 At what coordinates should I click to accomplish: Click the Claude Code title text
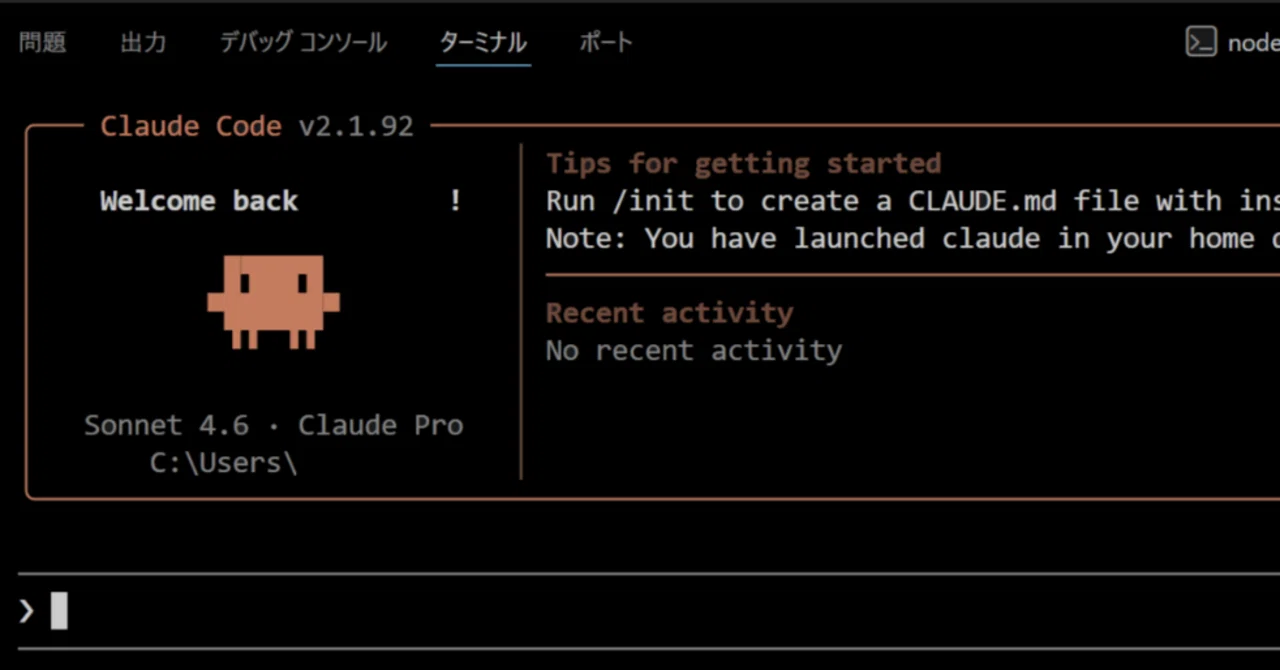(x=191, y=127)
